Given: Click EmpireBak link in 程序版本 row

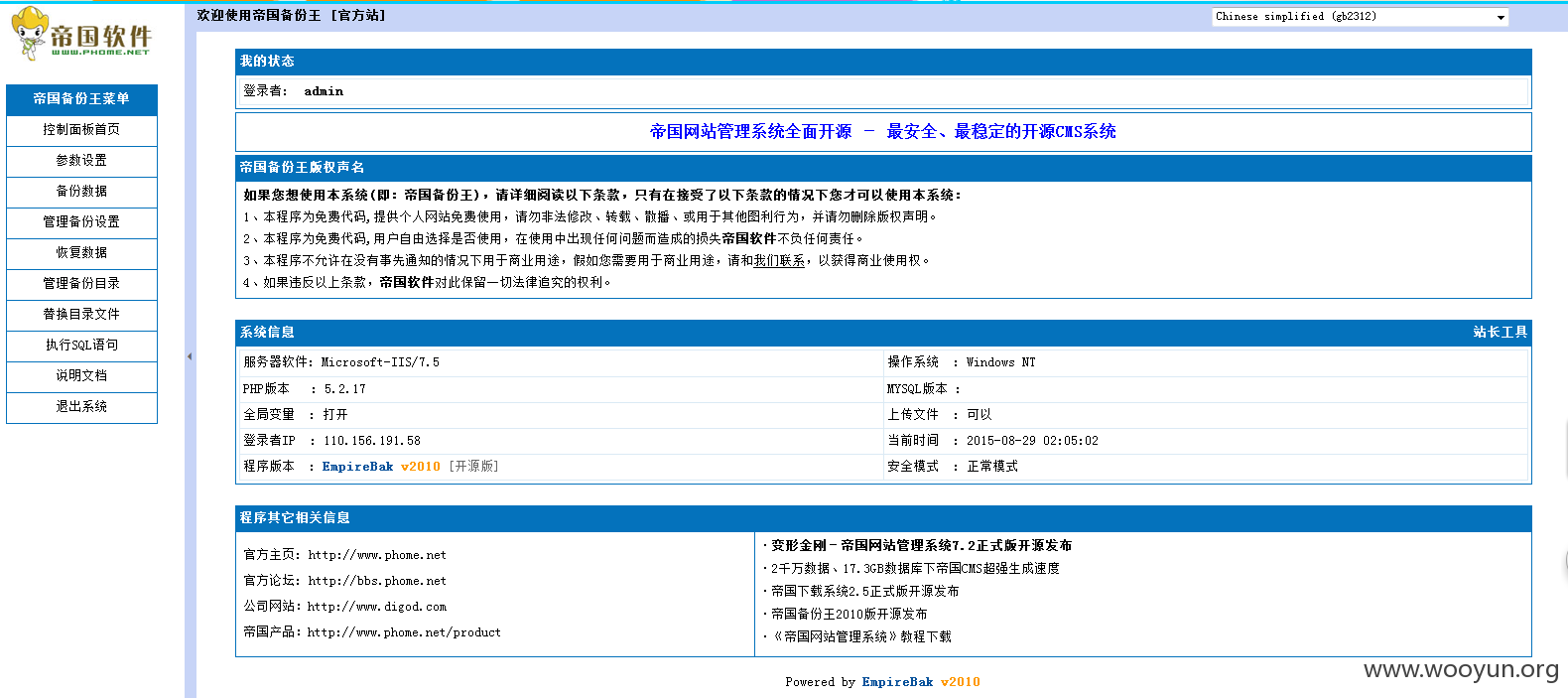Looking at the screenshot, I should pos(357,467).
